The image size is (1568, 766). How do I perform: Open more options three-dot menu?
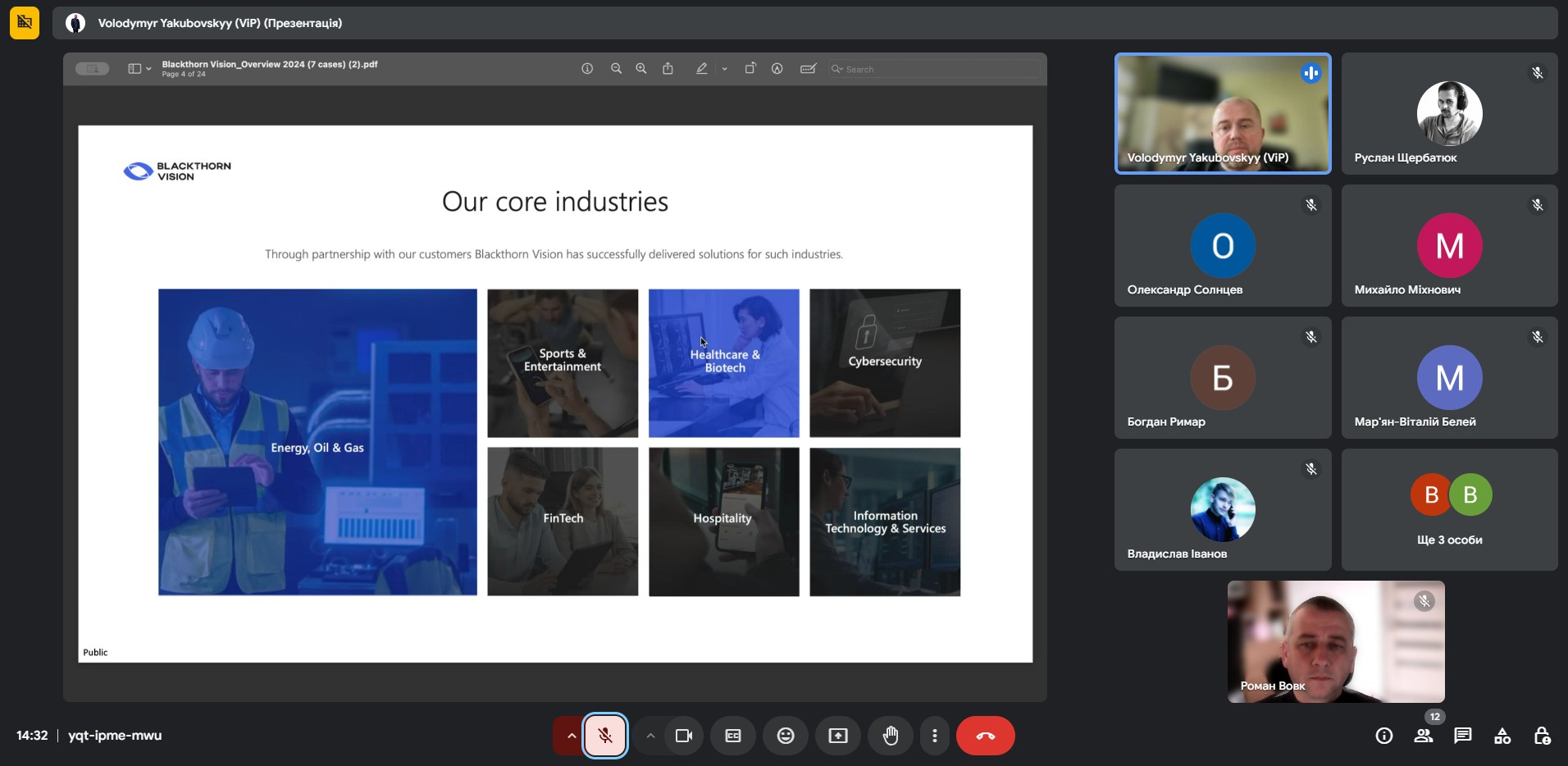[x=934, y=736]
